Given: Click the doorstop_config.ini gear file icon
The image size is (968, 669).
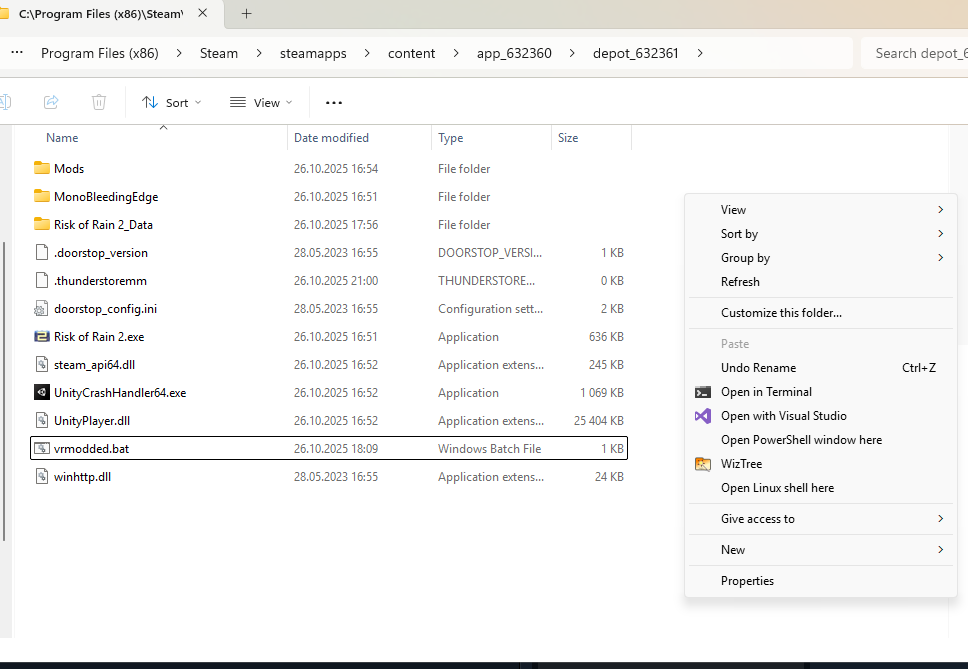Looking at the screenshot, I should tap(41, 309).
